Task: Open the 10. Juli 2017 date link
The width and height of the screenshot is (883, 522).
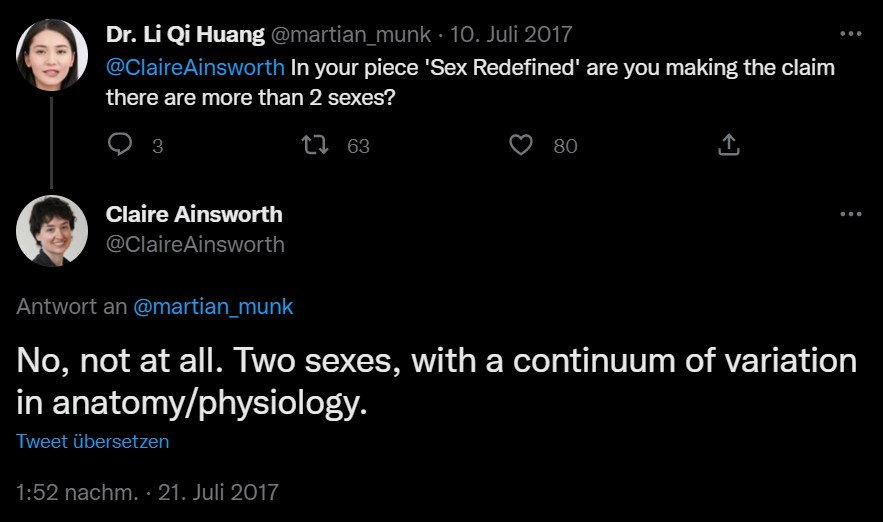Action: [x=511, y=35]
